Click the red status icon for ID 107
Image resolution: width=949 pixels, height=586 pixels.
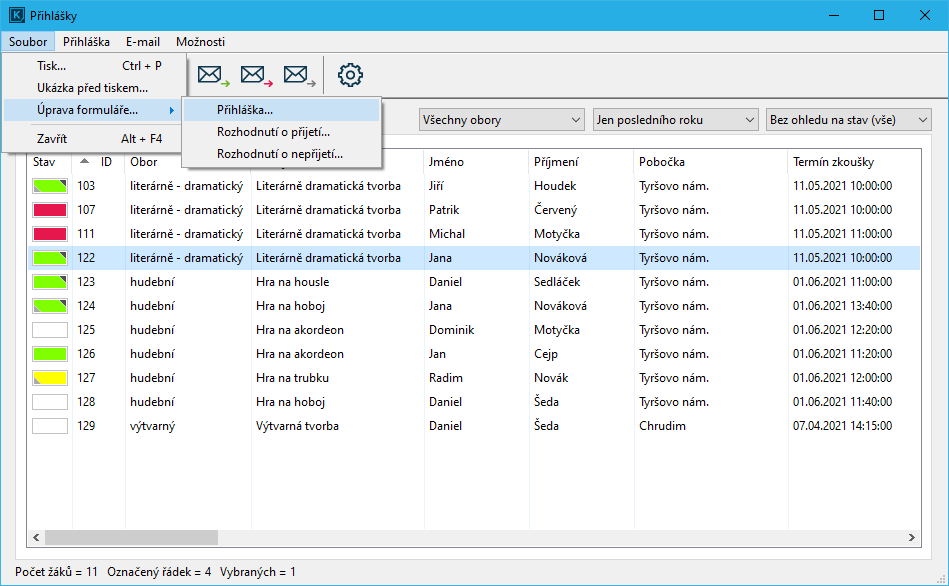(x=49, y=210)
